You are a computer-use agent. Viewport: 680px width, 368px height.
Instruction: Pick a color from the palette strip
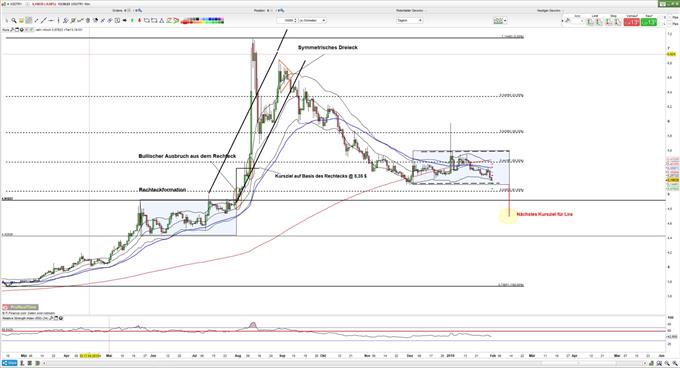click(x=203, y=20)
